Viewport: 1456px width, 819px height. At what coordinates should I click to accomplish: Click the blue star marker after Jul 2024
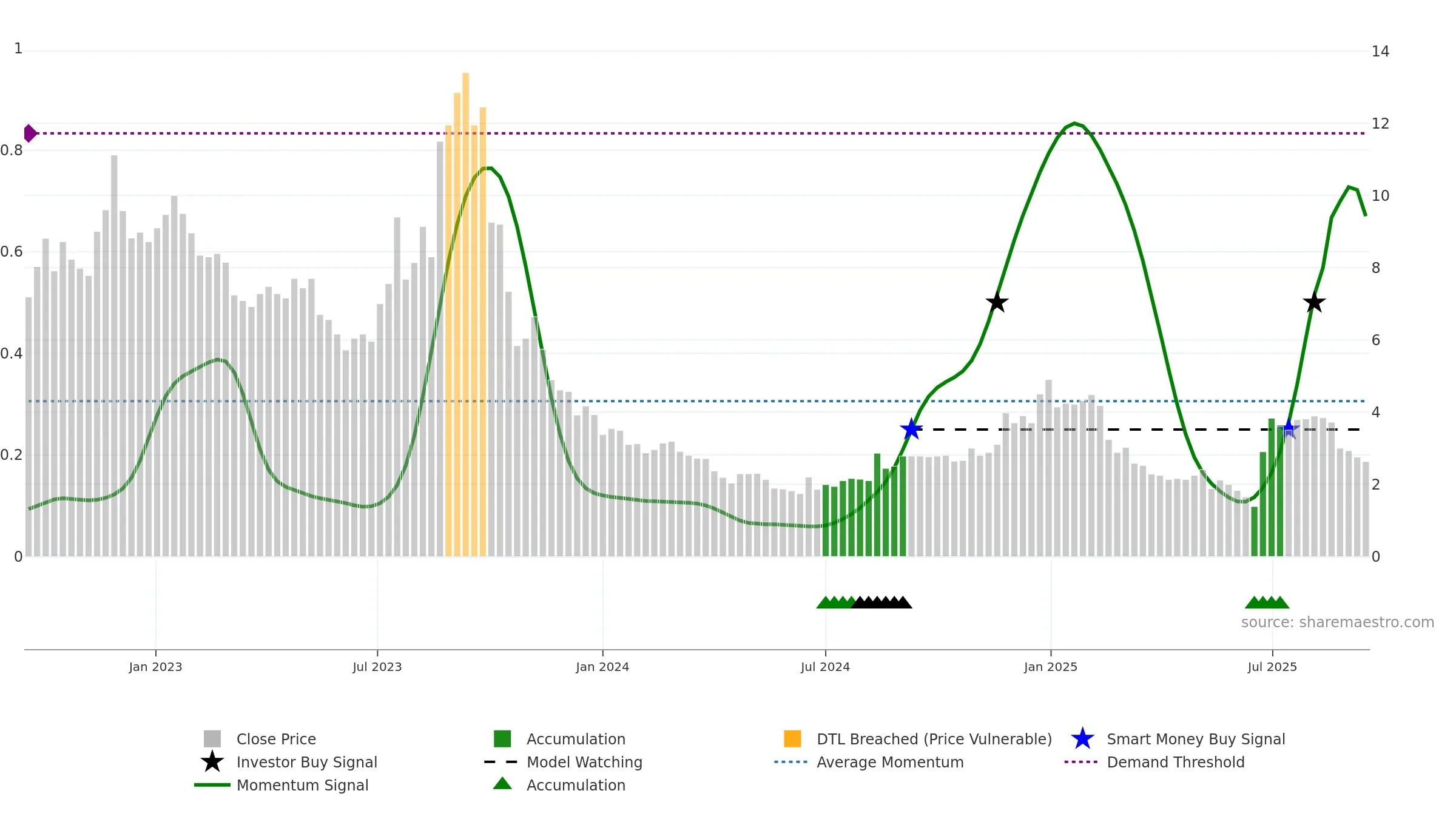coord(911,430)
